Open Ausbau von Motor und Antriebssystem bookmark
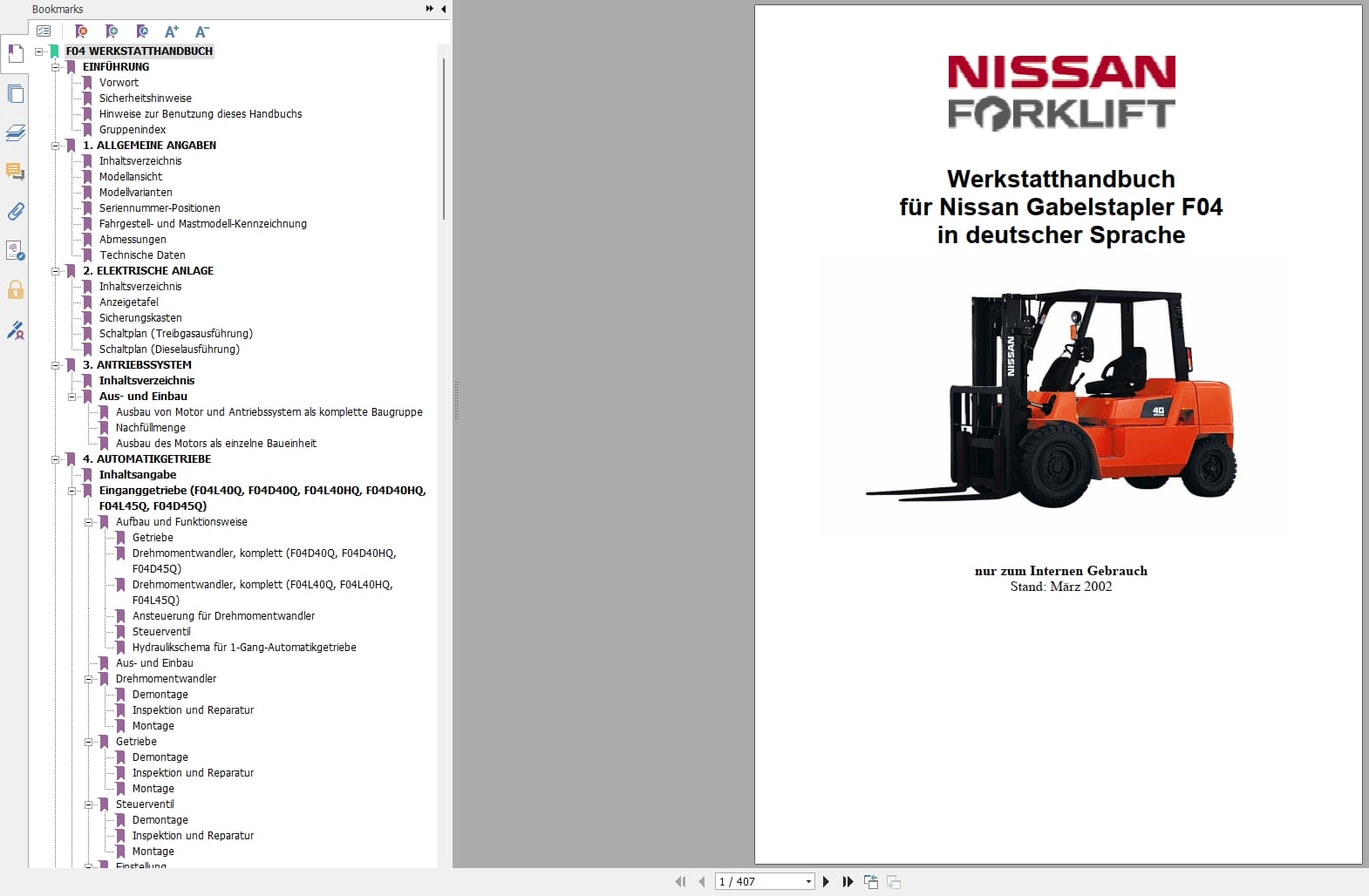Image resolution: width=1369 pixels, height=896 pixels. [269, 412]
